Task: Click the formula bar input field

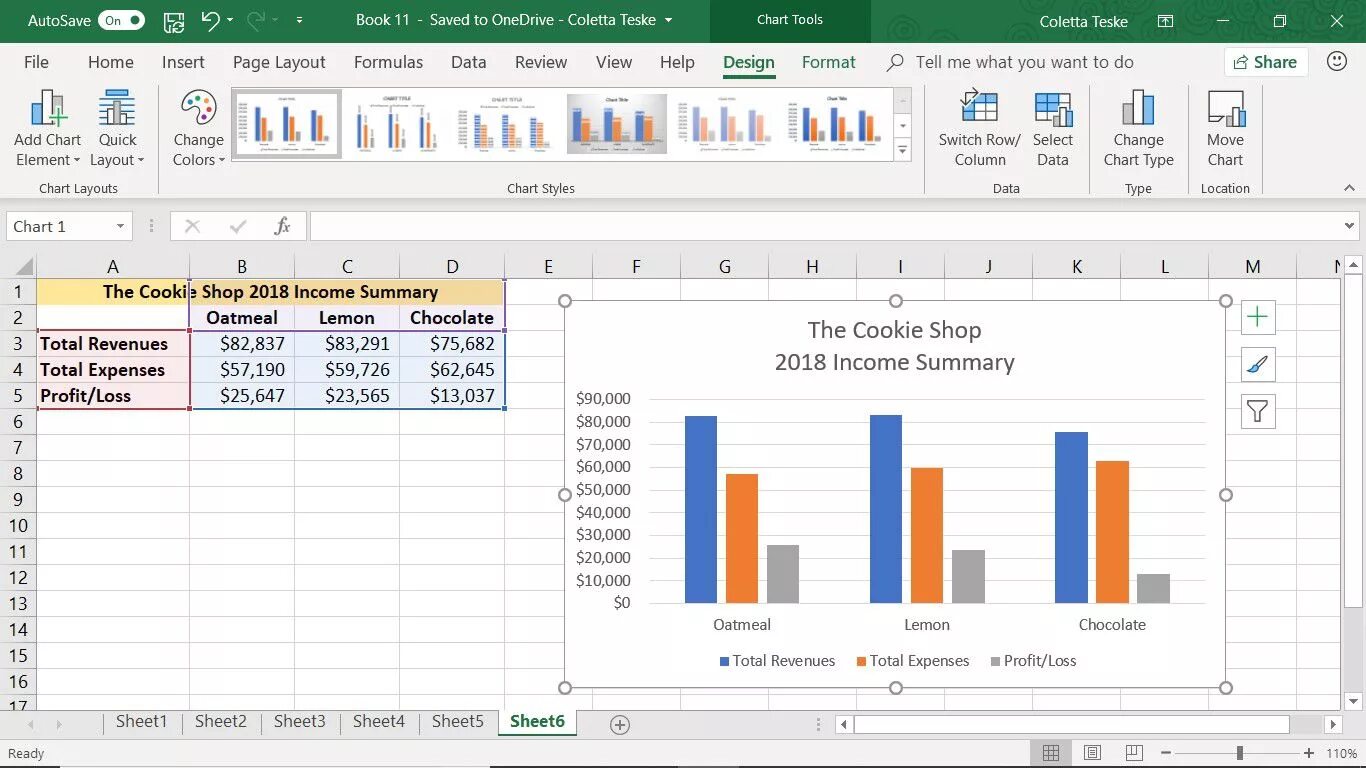Action: [825, 227]
